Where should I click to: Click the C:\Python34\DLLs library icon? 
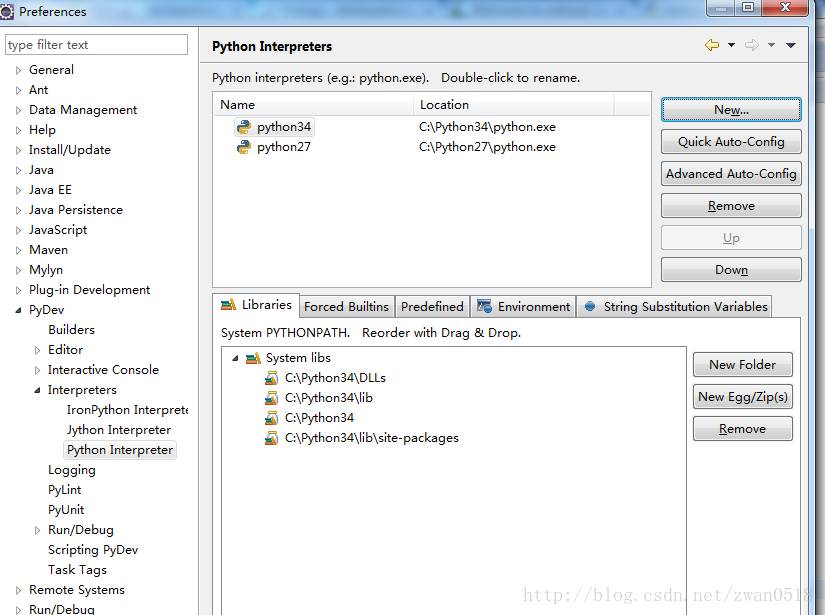point(271,378)
